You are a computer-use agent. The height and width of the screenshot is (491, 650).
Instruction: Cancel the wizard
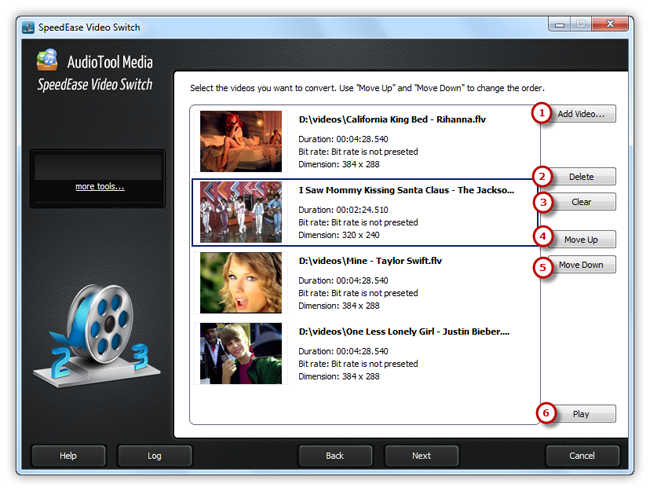582,456
